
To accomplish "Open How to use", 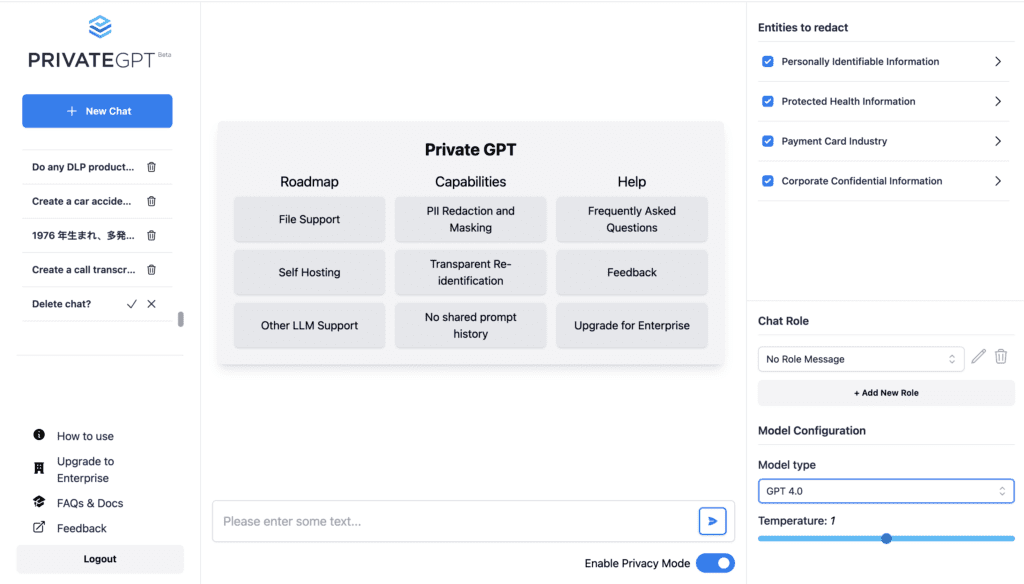I will [x=85, y=436].
